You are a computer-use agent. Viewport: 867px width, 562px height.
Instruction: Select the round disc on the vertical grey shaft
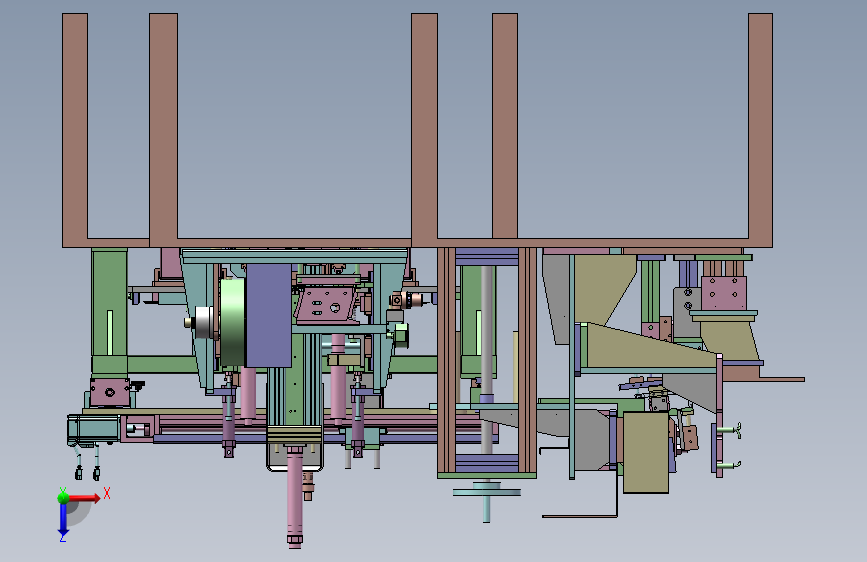click(x=487, y=492)
